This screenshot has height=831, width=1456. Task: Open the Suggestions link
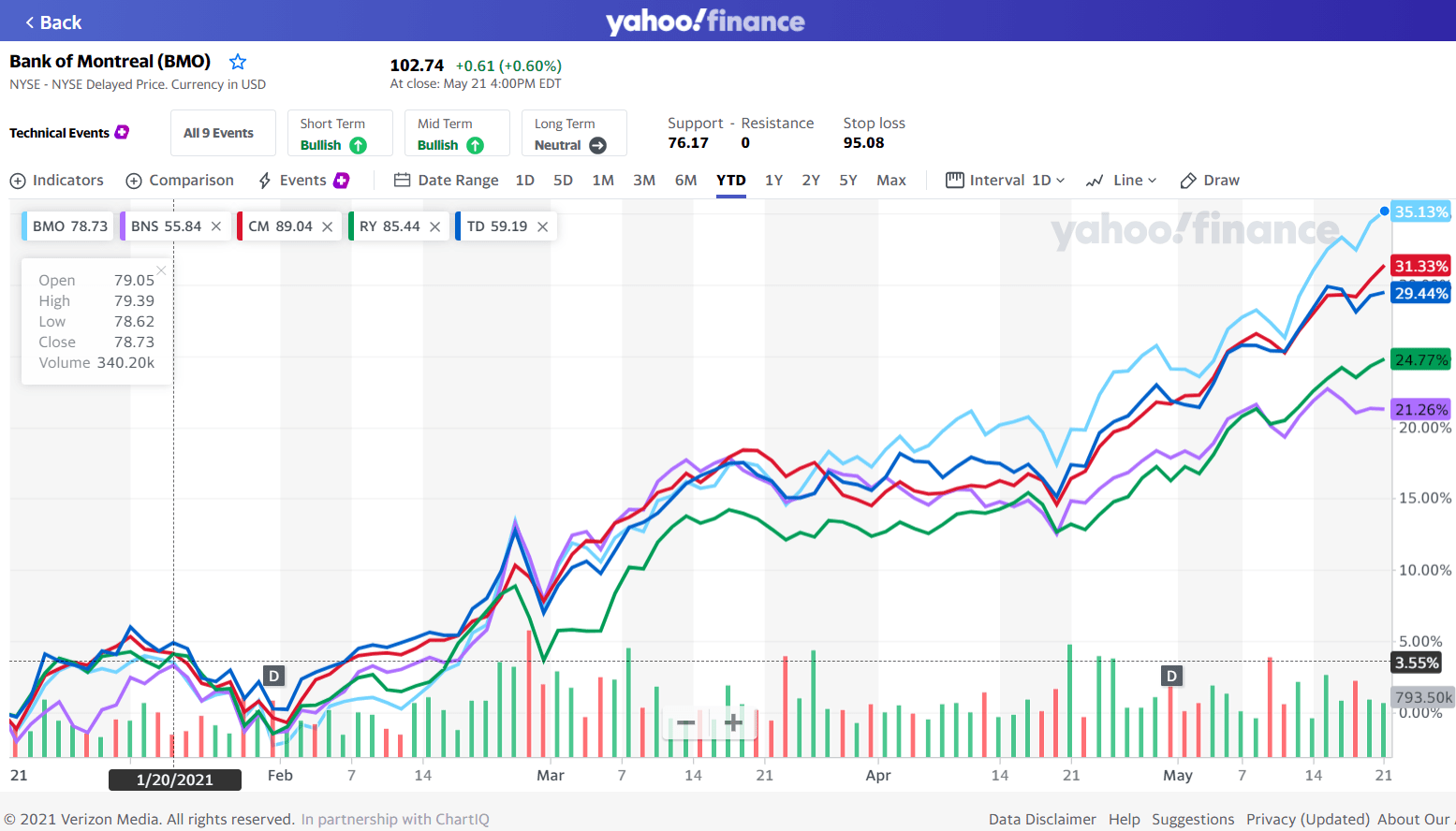tap(1193, 819)
